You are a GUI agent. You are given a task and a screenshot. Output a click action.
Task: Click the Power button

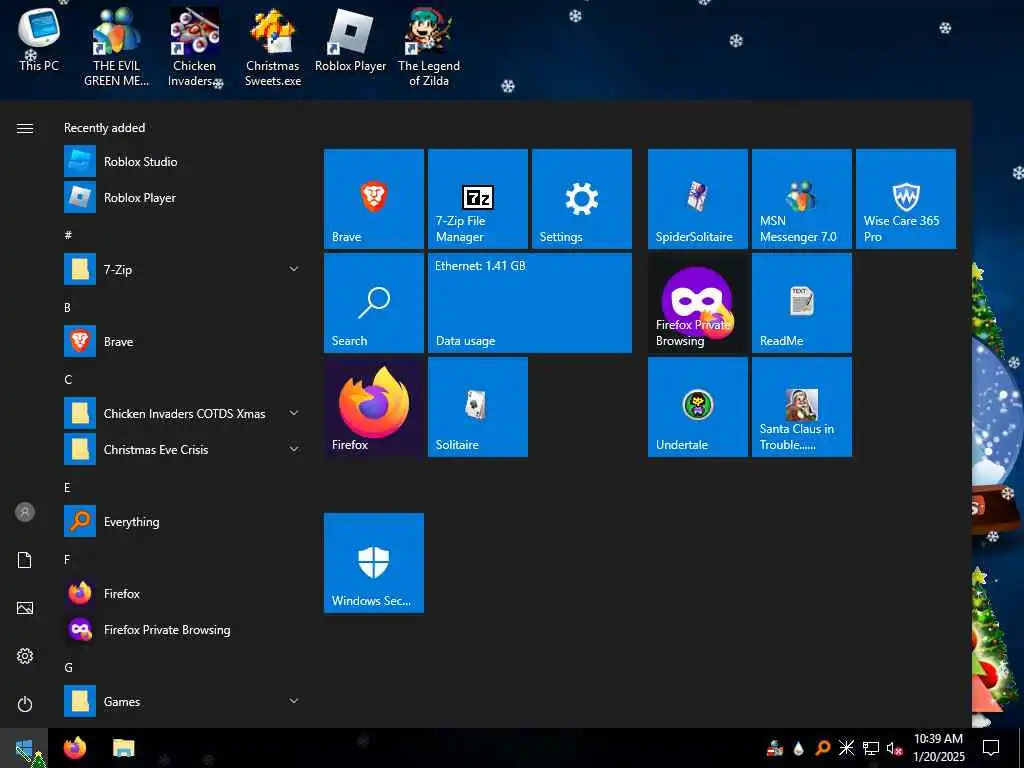tap(25, 704)
